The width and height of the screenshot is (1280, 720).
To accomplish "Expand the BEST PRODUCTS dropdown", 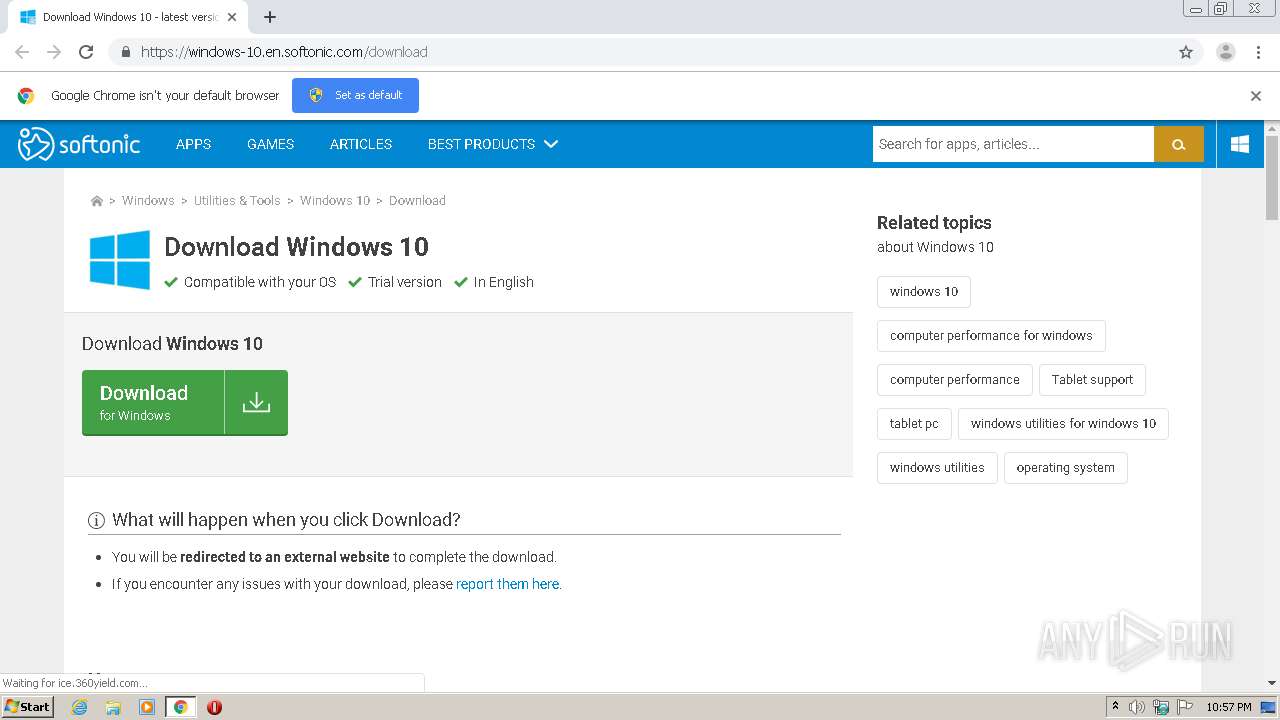I will [493, 144].
